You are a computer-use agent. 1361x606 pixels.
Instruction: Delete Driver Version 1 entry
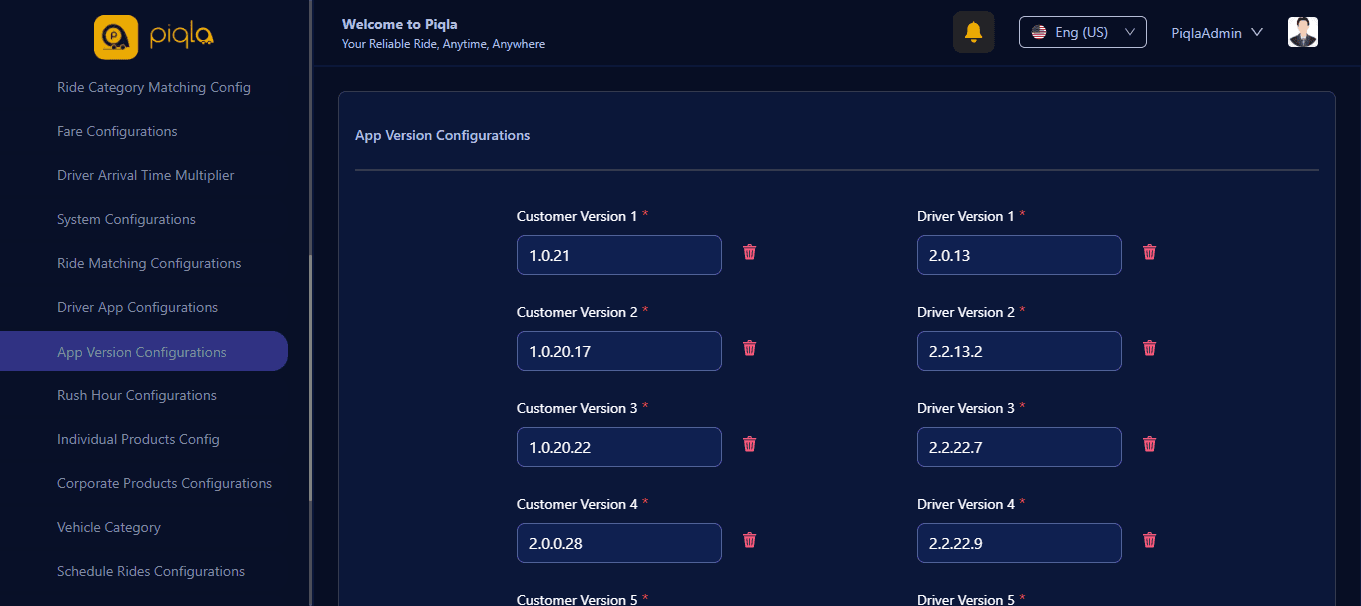[1150, 252]
